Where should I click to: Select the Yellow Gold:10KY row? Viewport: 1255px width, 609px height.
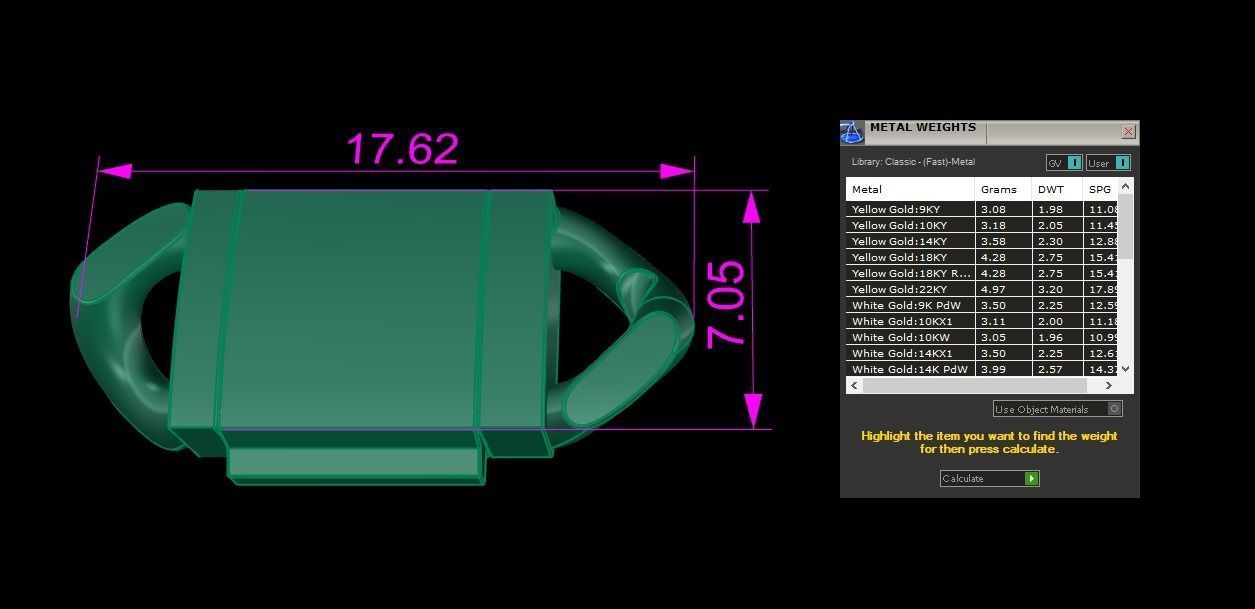(982, 225)
